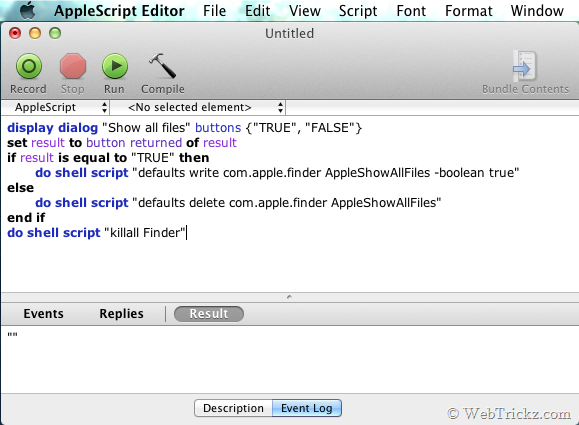The width and height of the screenshot is (579, 425).
Task: Open the Script menu
Action: pos(358,11)
